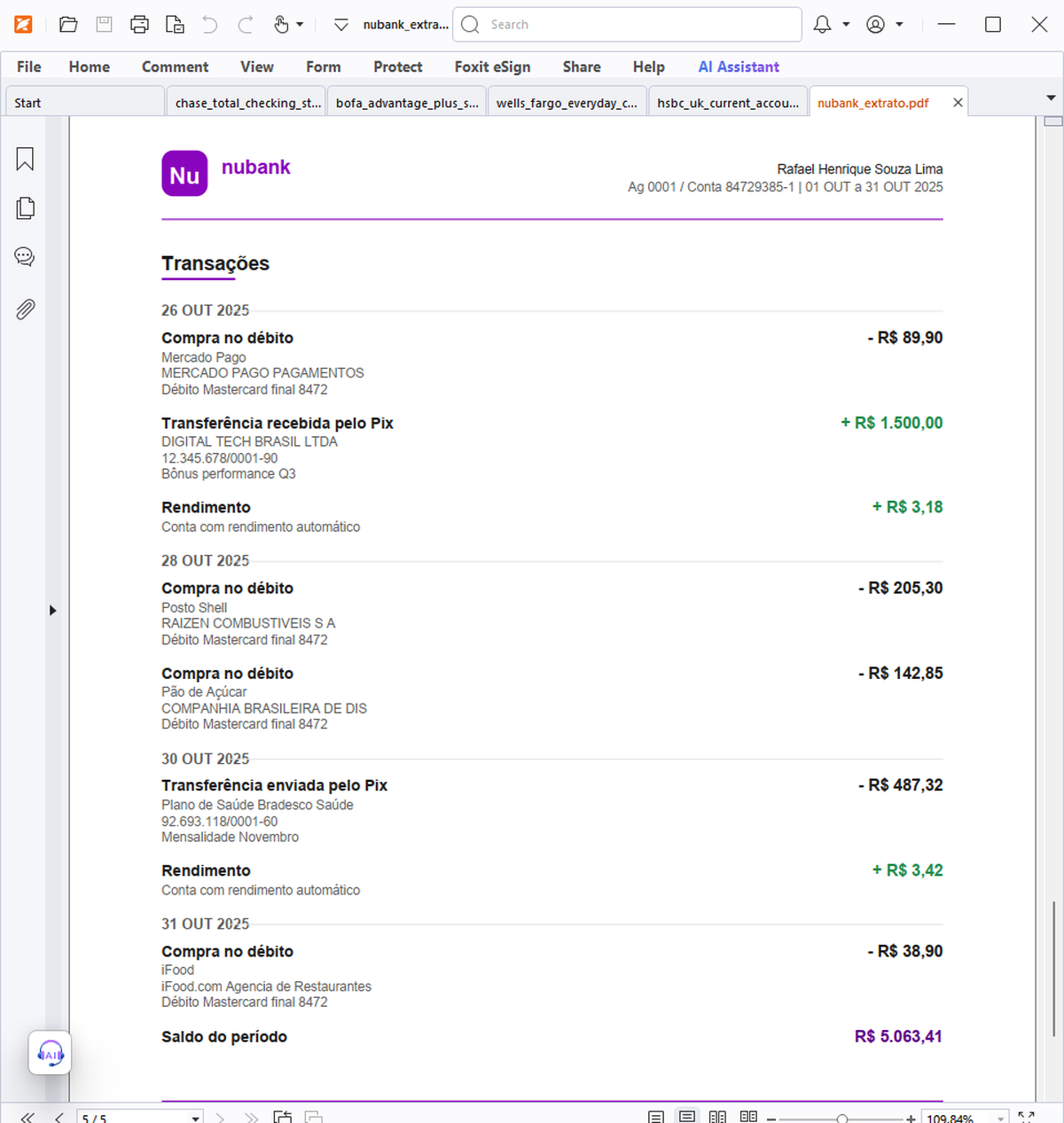The image size is (1064, 1123).
Task: Switch to wells_fargo_everyday document tab
Action: (567, 103)
